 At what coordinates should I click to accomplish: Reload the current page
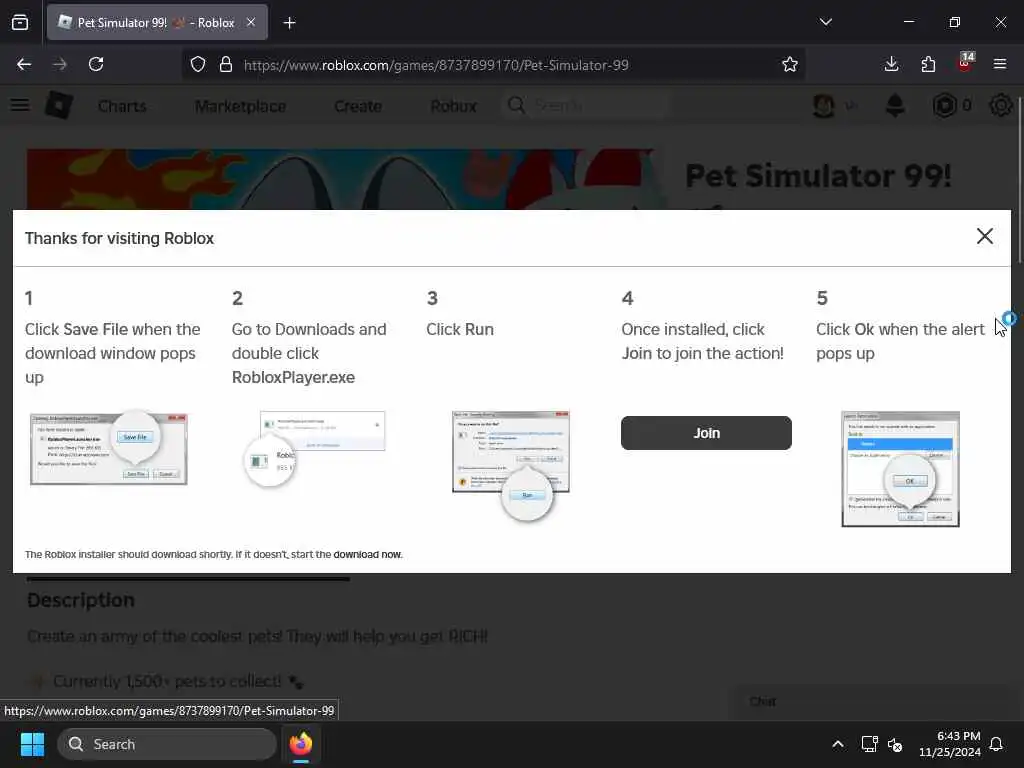pyautogui.click(x=96, y=65)
